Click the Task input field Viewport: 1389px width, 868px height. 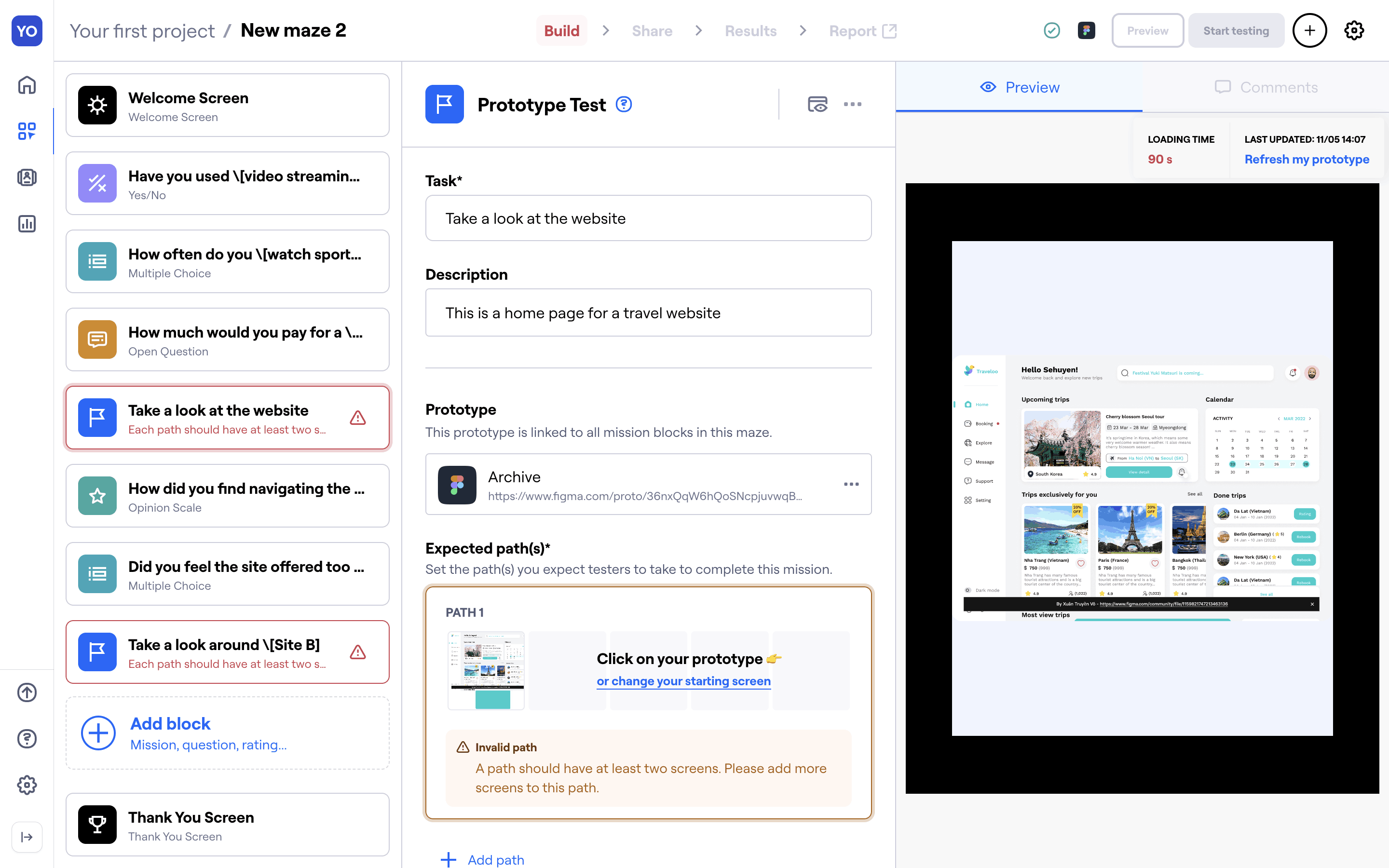(648, 218)
